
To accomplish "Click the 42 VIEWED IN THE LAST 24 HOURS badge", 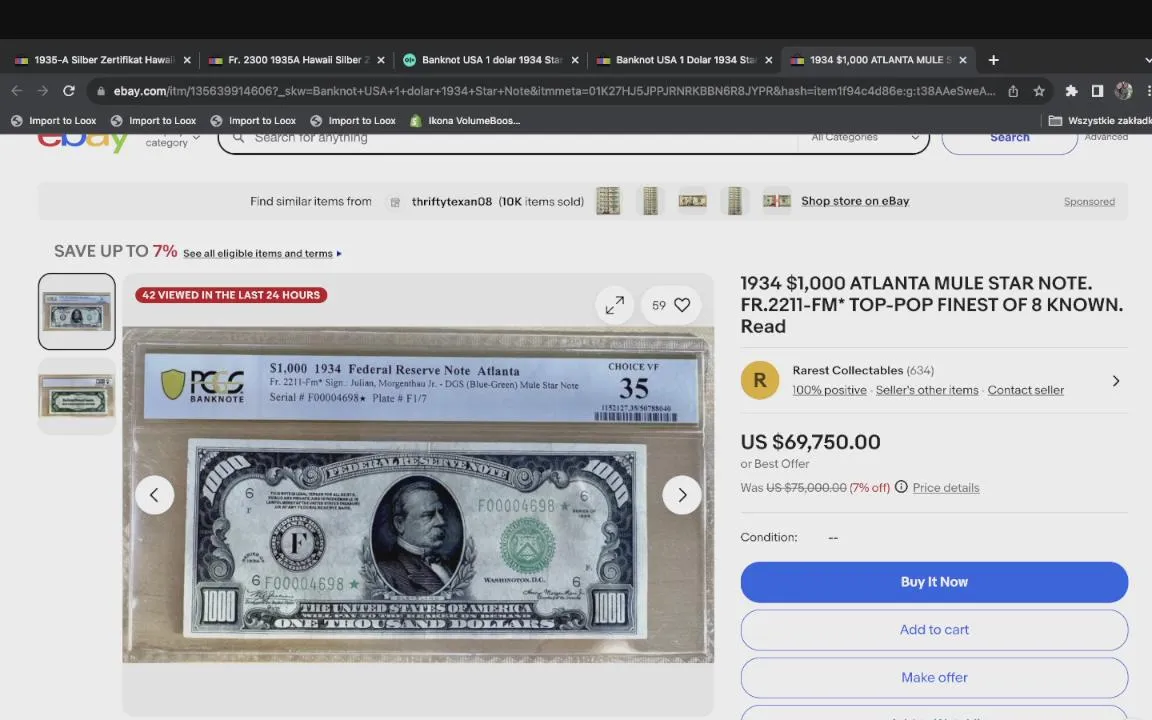I will click(231, 295).
